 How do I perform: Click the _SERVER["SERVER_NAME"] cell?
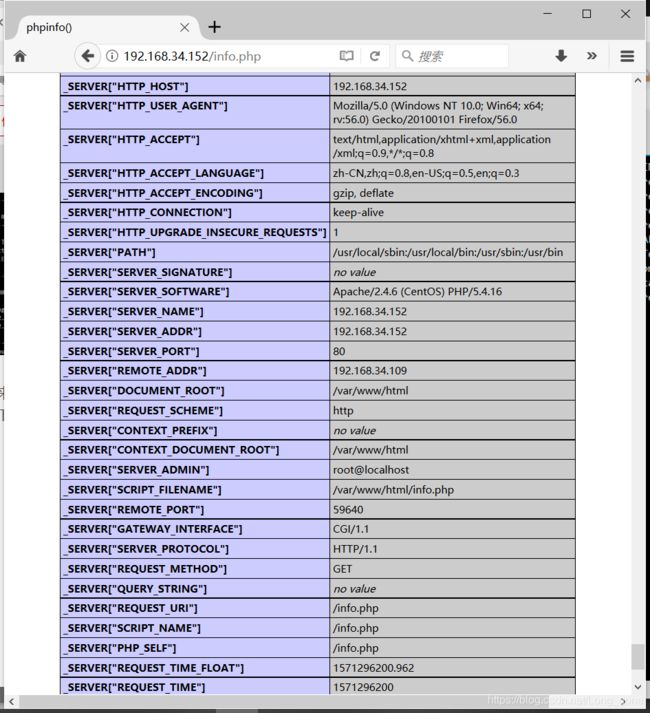[195, 311]
